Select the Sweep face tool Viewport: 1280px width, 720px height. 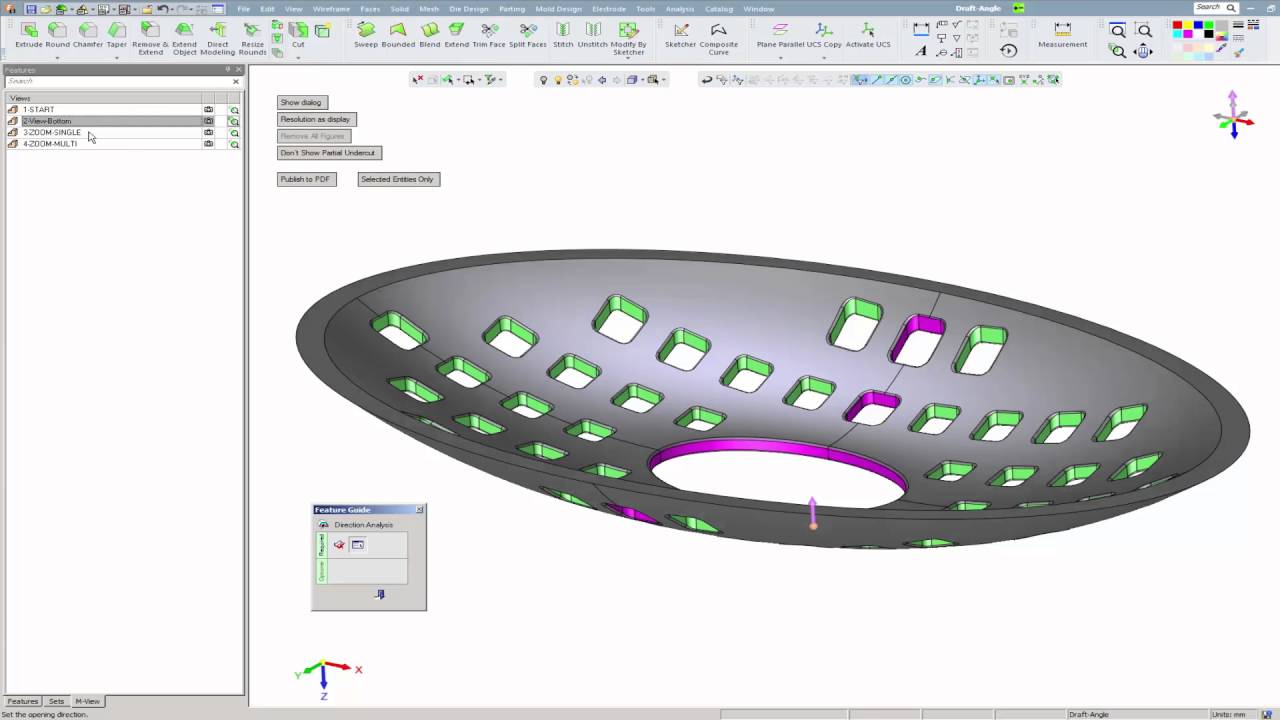pyautogui.click(x=366, y=36)
